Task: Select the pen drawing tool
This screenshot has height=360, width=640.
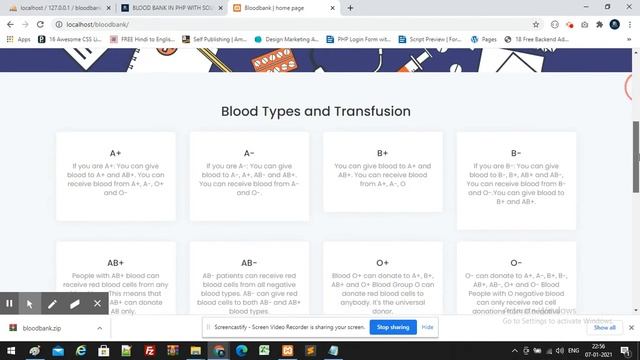Action: tap(52, 304)
